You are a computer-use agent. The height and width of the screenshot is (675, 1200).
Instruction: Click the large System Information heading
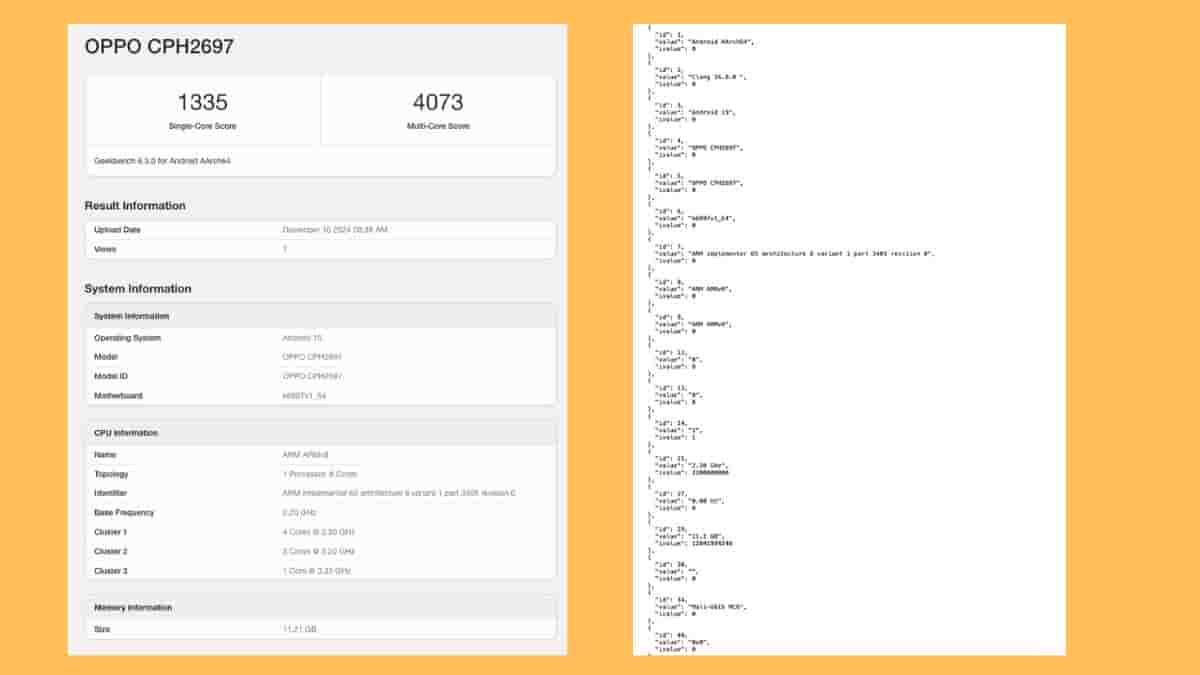pos(137,289)
